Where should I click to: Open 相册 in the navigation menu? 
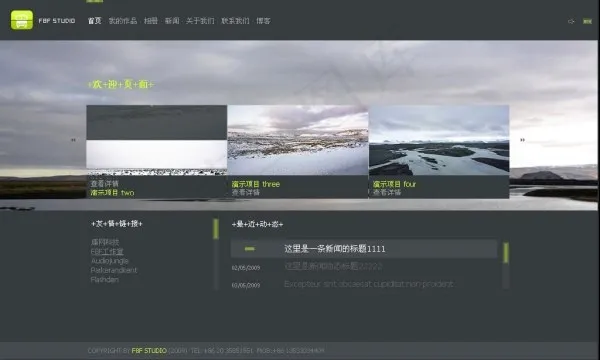(x=151, y=21)
